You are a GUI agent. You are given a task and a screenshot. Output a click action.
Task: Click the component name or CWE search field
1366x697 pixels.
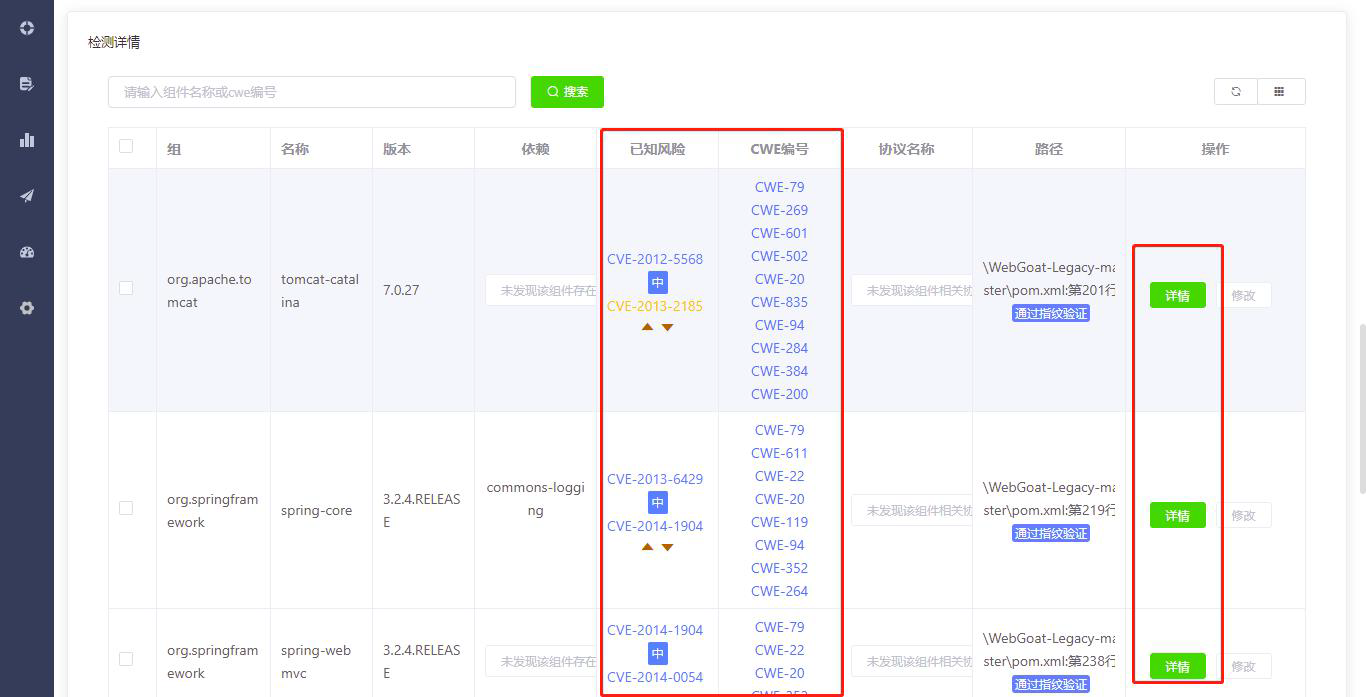[x=312, y=92]
